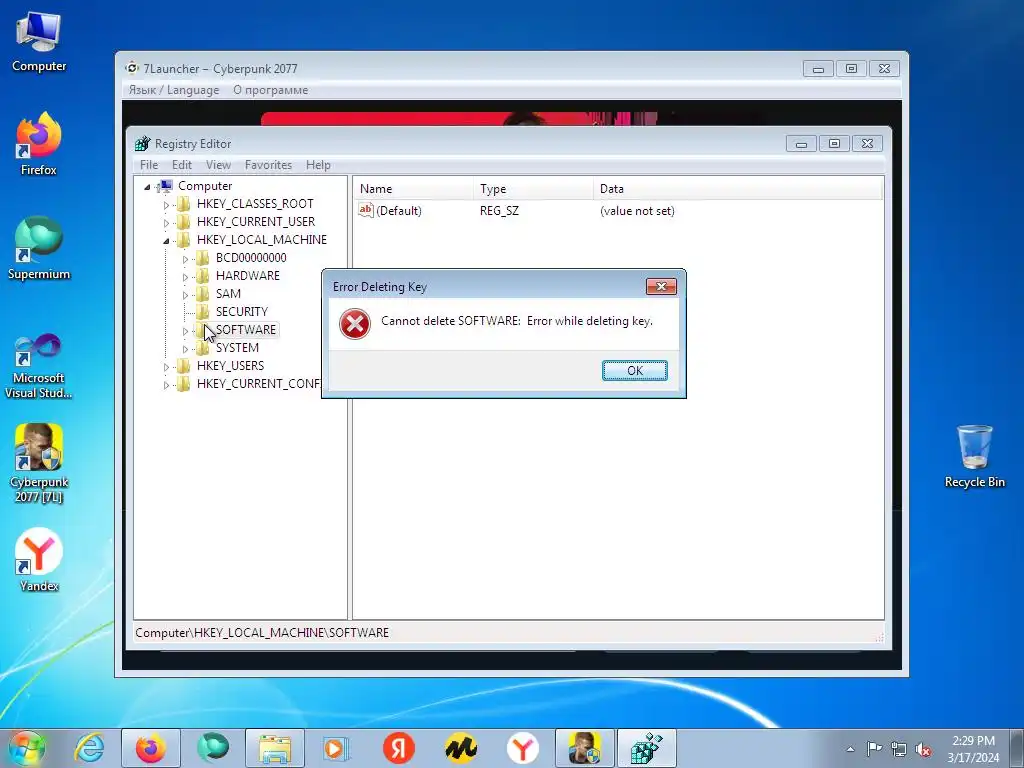Switch to Registry Editor taskbar button
This screenshot has width=1024, height=768.
tap(647, 748)
